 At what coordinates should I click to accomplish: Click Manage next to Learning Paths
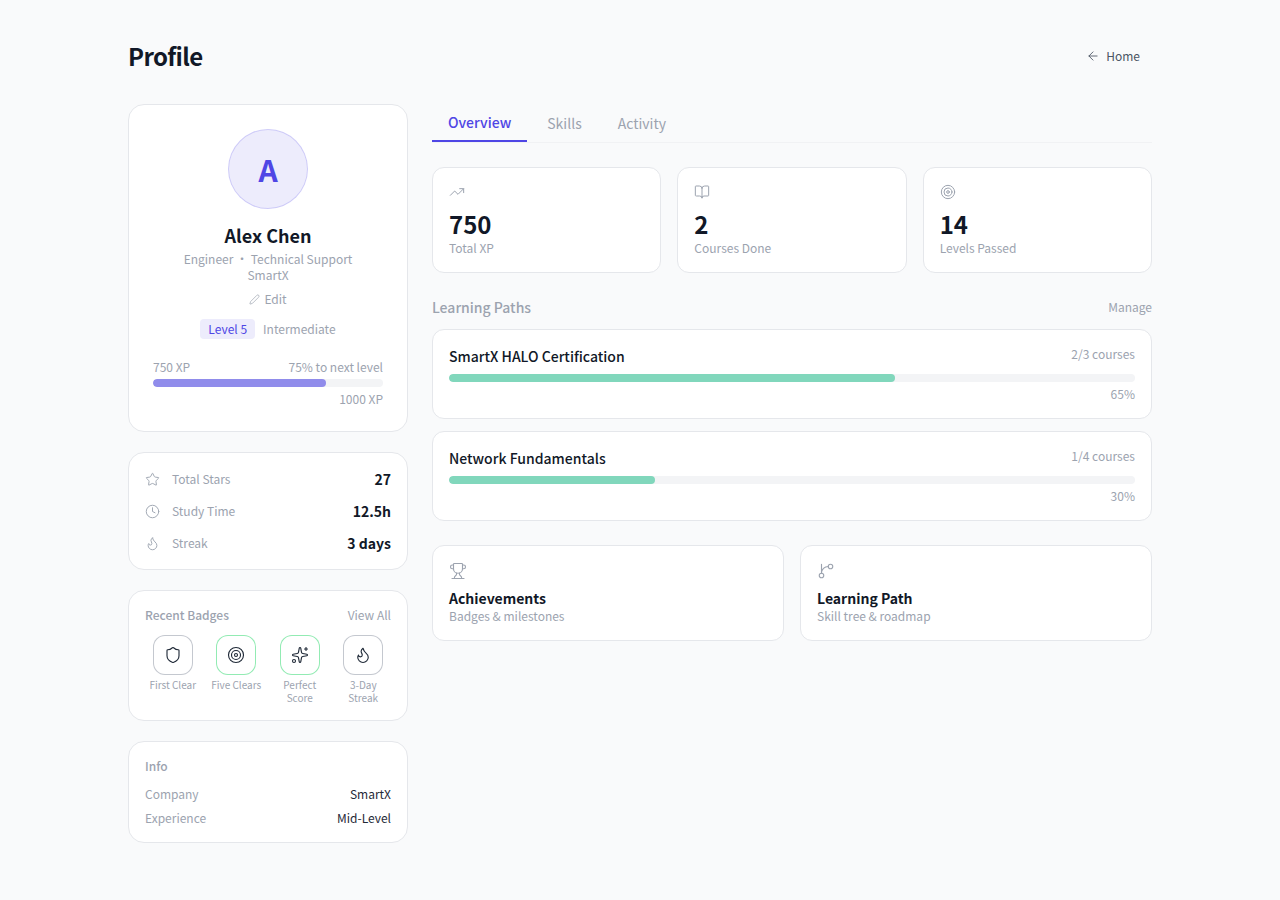pyautogui.click(x=1129, y=308)
